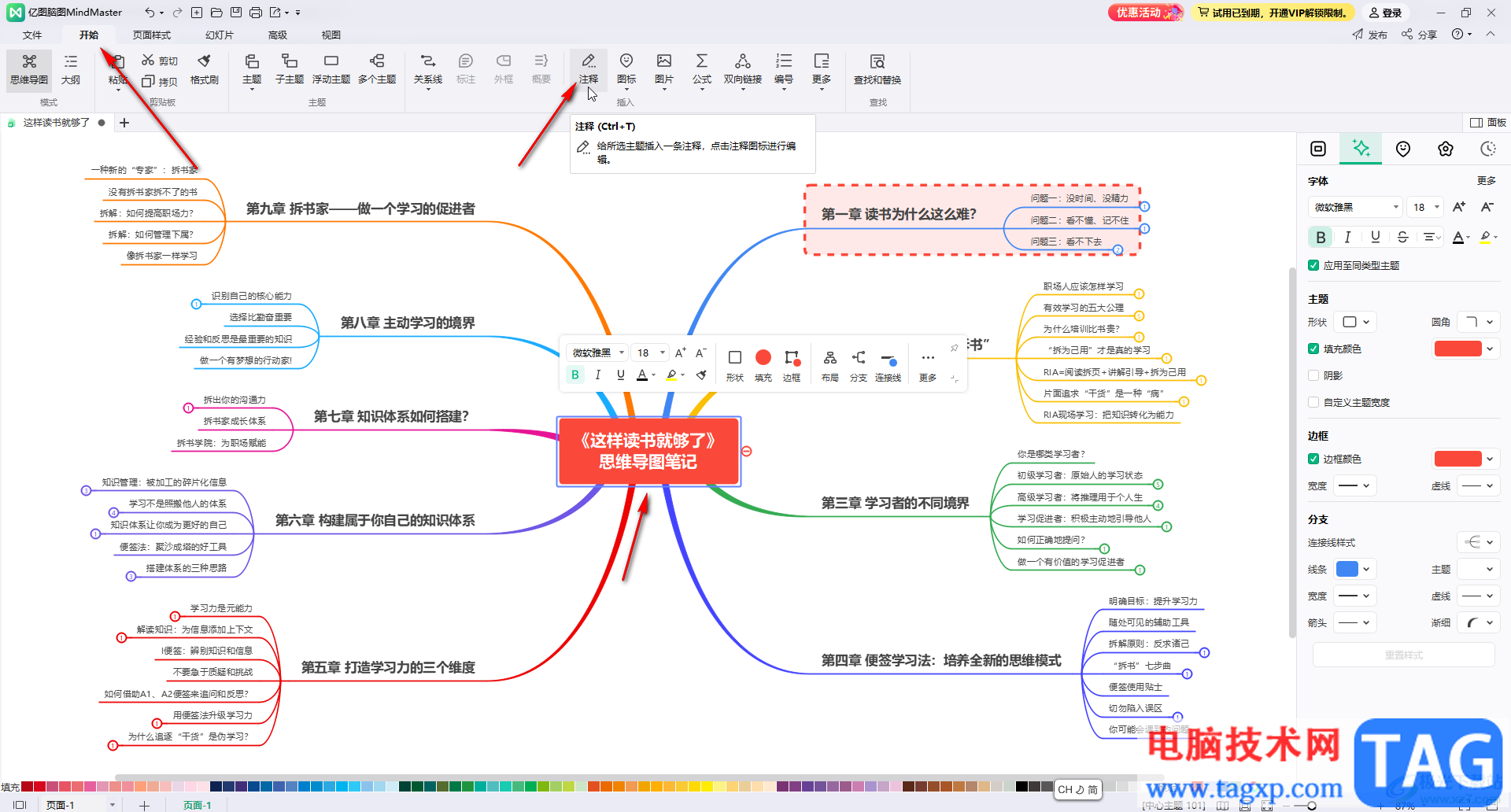Viewport: 1511px width, 812px height.
Task: Insert 多个主题 multiple topics
Action: tap(377, 68)
